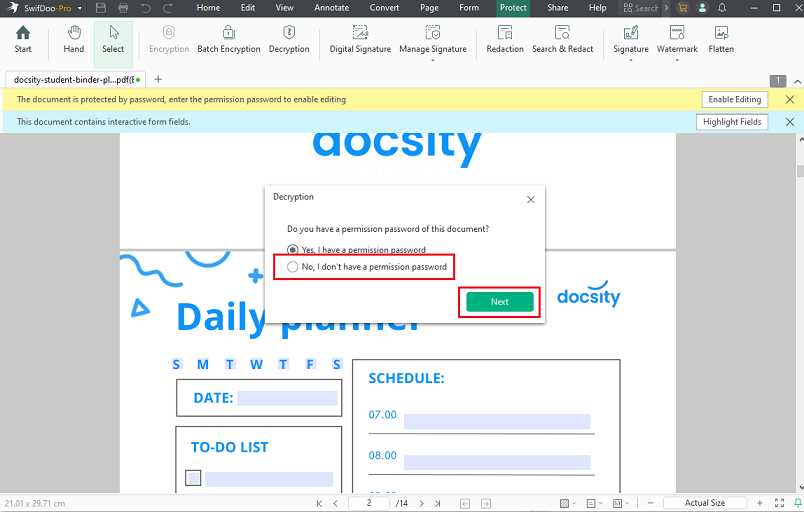This screenshot has height=512, width=804.
Task: Launch Search & Redact
Action: click(x=562, y=40)
